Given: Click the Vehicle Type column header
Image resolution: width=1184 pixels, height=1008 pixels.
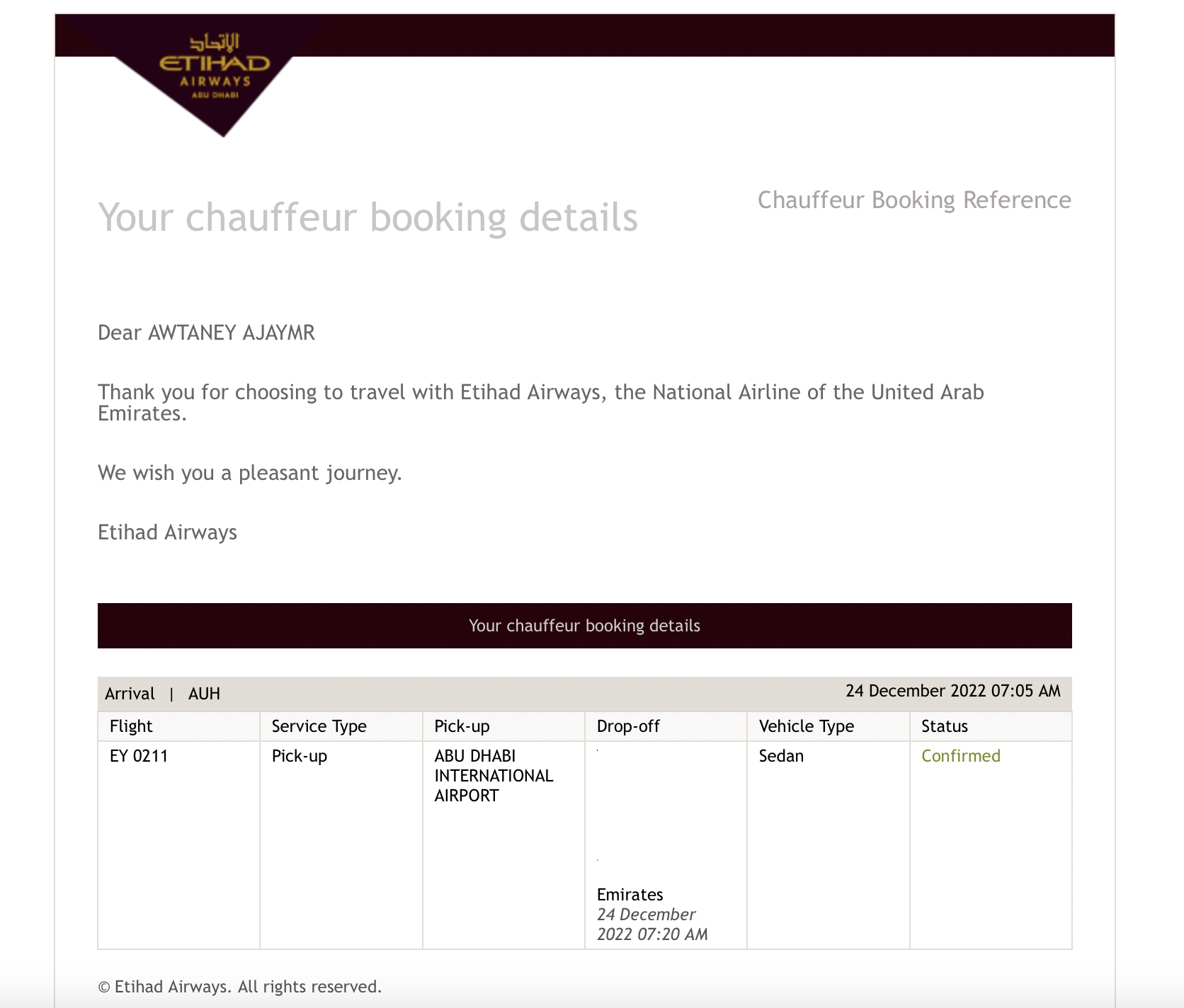Looking at the screenshot, I should point(806,726).
